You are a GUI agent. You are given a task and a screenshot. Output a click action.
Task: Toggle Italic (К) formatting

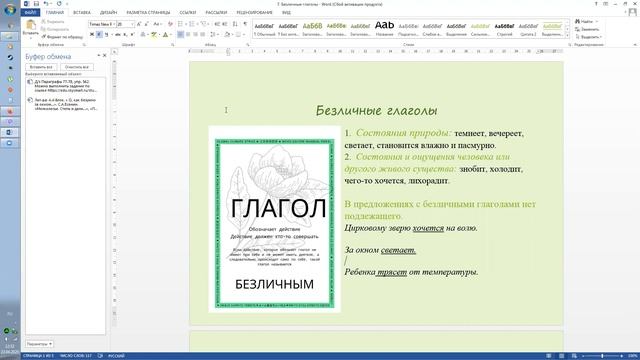pyautogui.click(x=99, y=35)
